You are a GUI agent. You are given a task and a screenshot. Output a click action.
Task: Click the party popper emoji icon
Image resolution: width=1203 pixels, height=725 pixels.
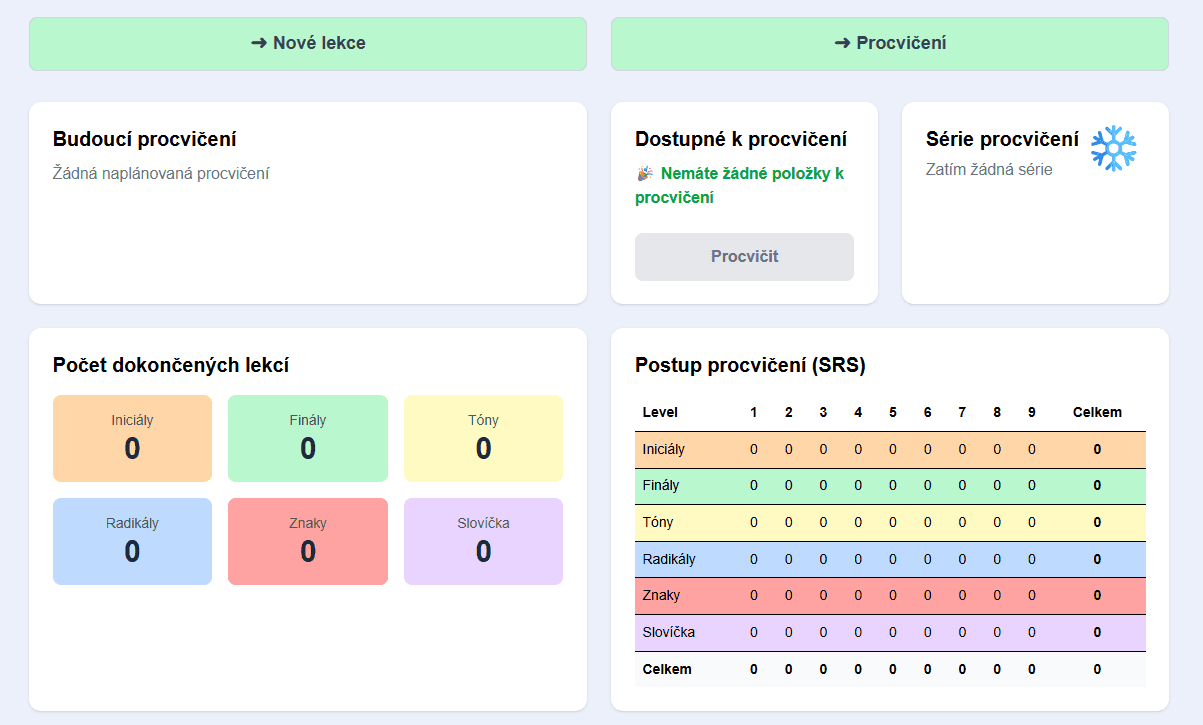645,174
